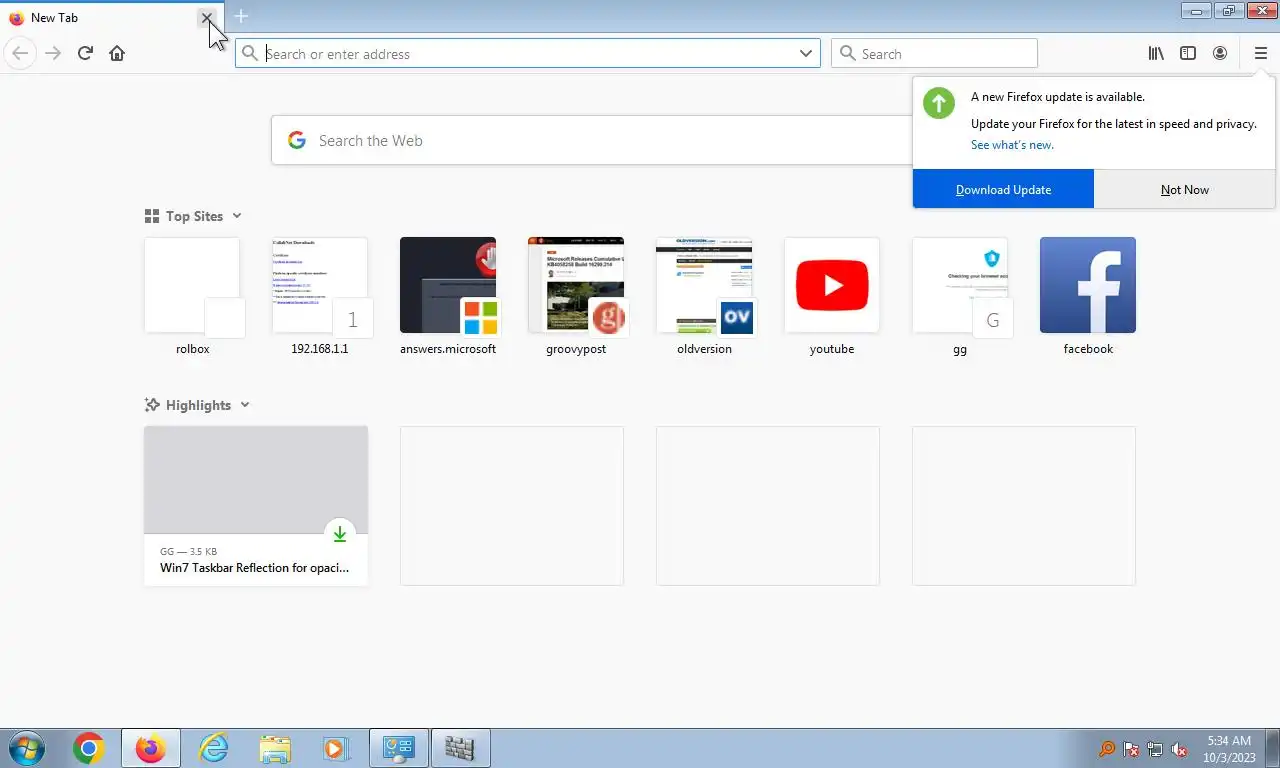The width and height of the screenshot is (1280, 768).
Task: Open the gg top site tile
Action: coord(960,297)
